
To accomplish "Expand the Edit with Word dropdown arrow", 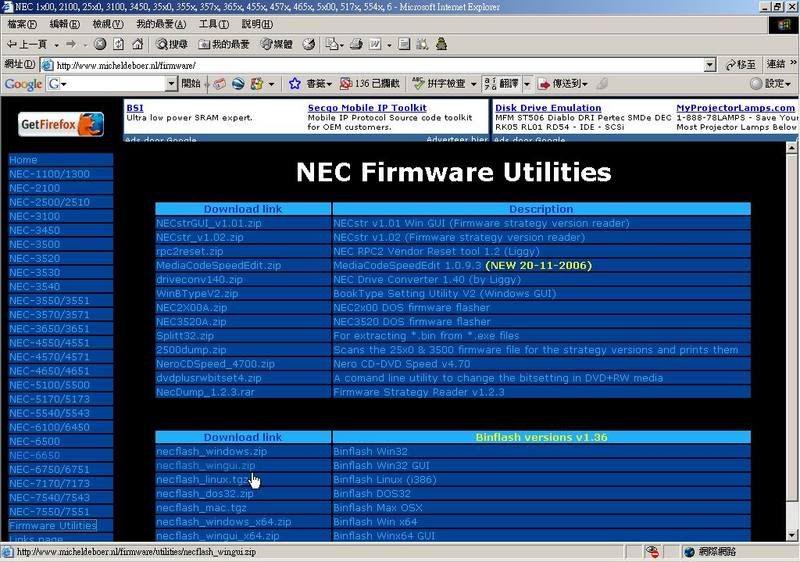I will 389,45.
